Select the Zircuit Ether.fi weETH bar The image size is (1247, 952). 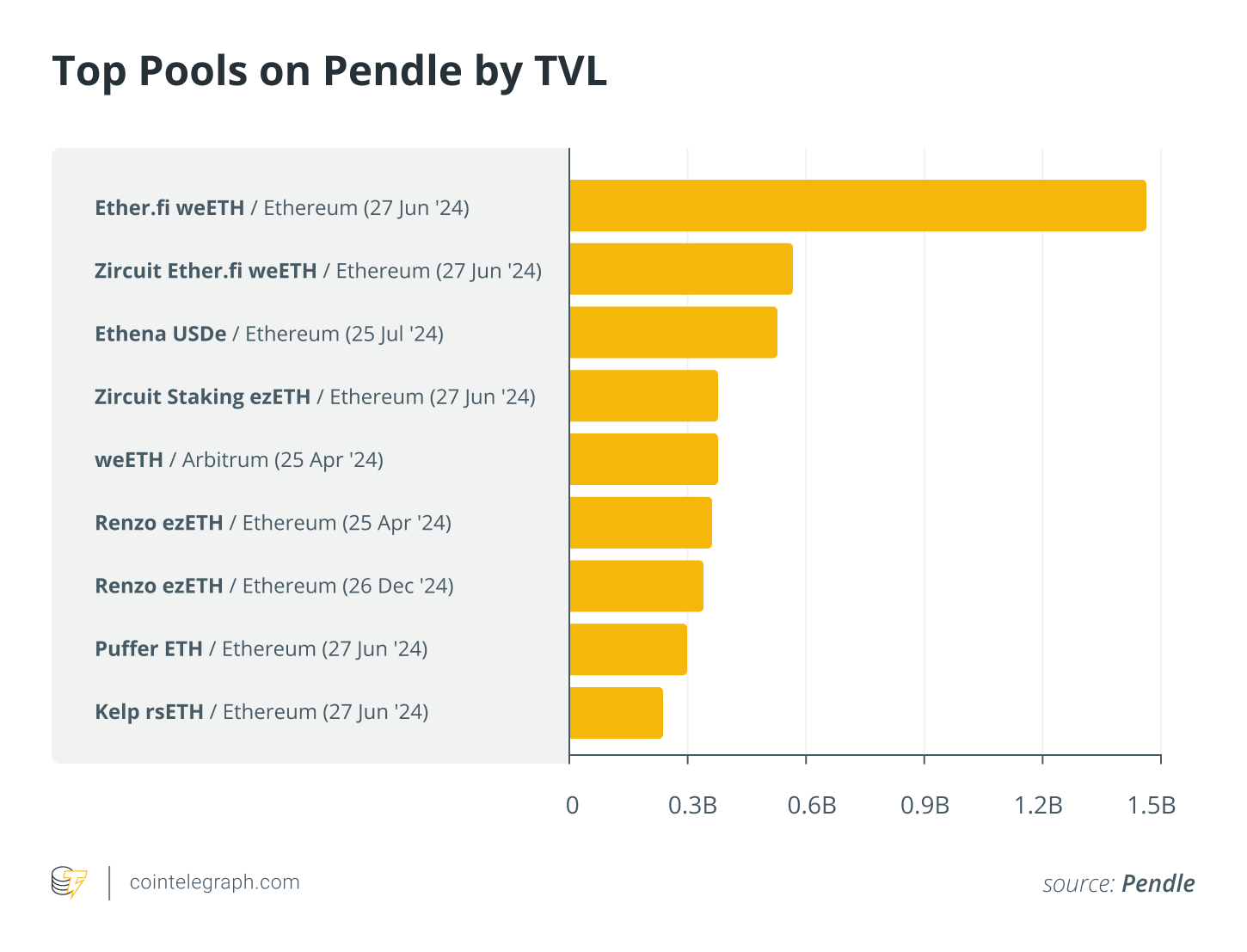click(681, 269)
